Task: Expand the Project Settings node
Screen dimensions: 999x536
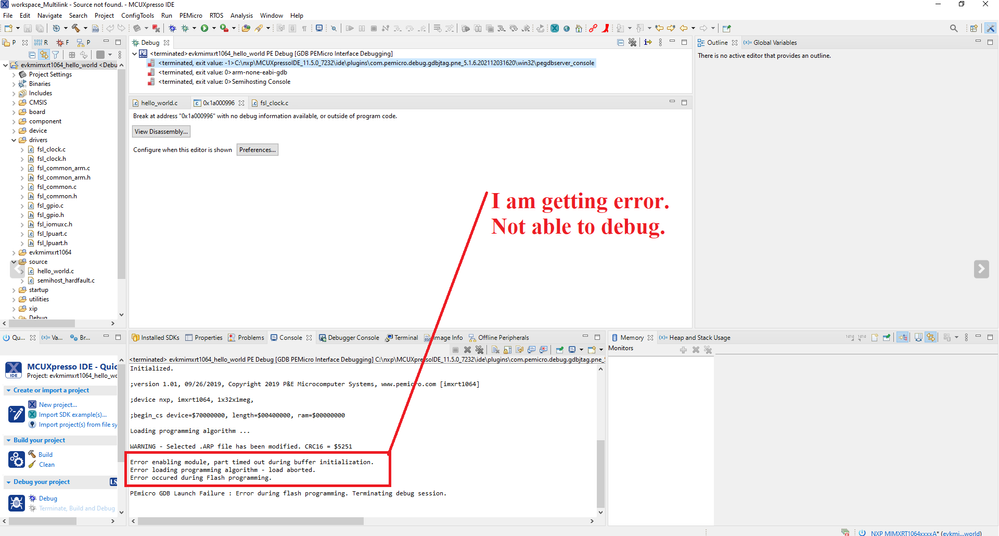Action: click(14, 75)
